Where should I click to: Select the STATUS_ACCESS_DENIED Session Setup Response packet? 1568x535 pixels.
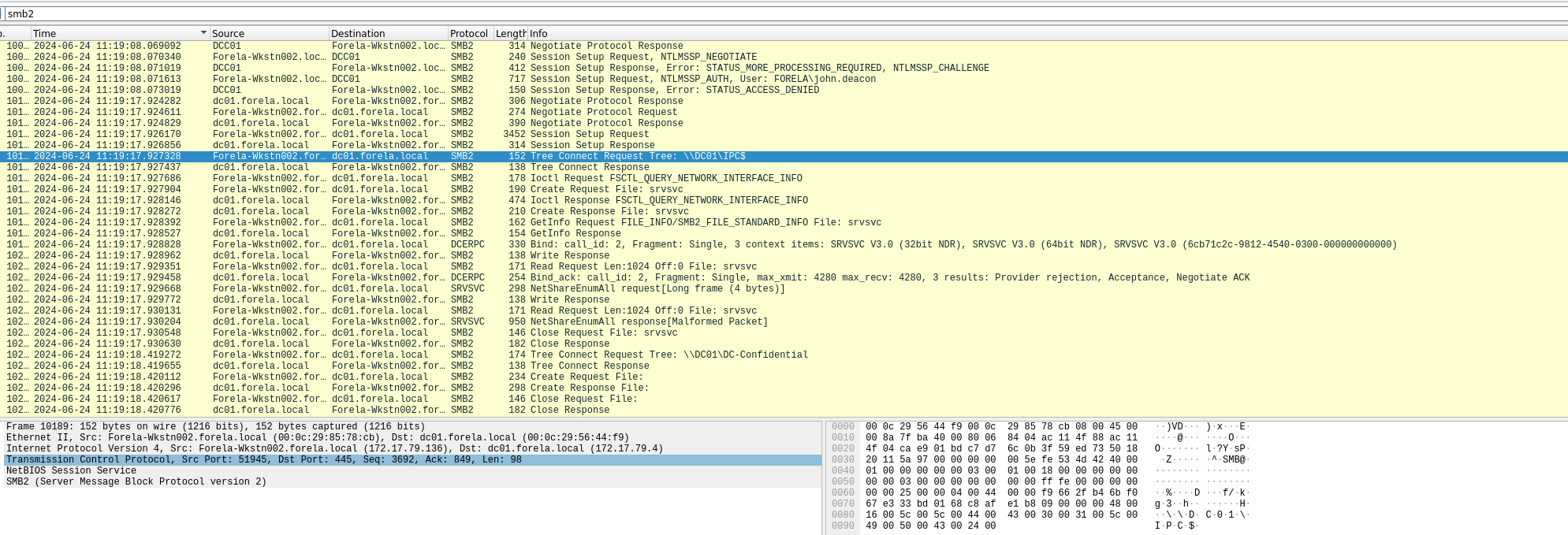click(784, 90)
